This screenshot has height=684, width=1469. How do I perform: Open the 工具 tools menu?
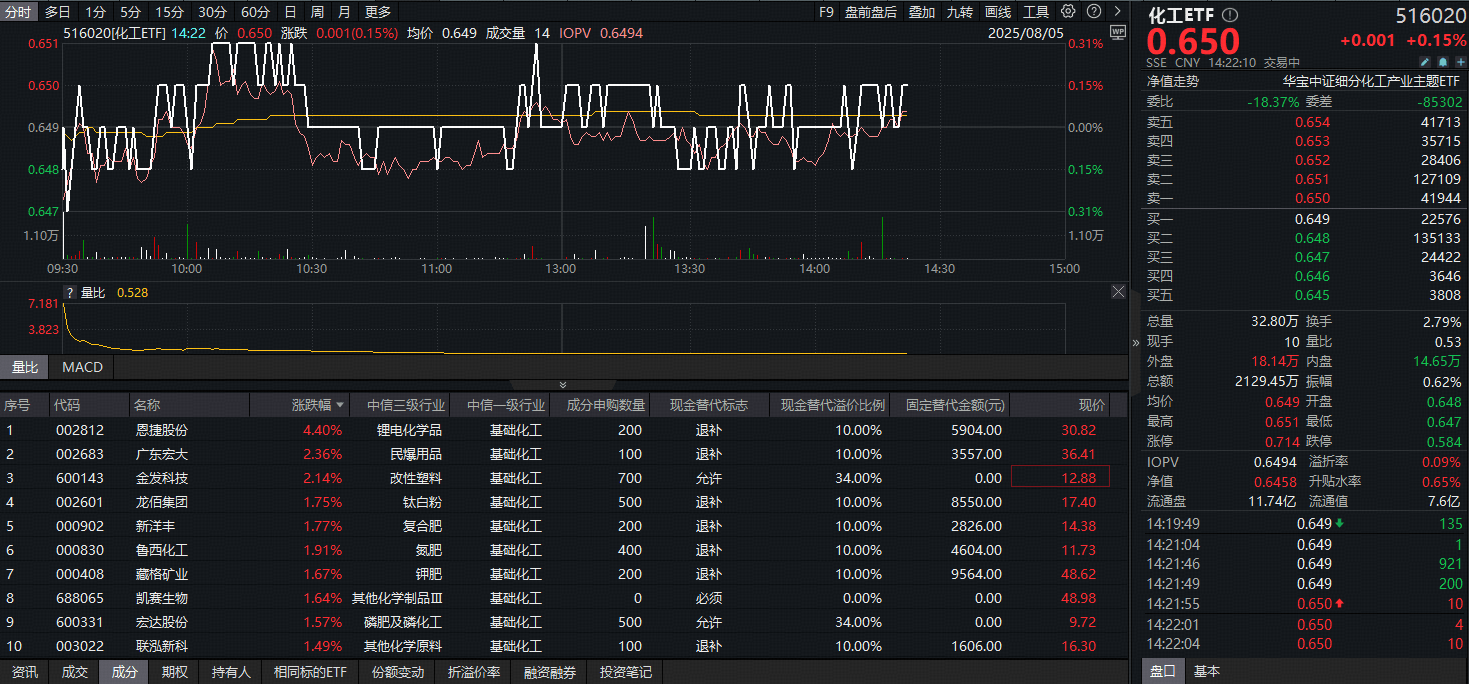click(x=1036, y=12)
